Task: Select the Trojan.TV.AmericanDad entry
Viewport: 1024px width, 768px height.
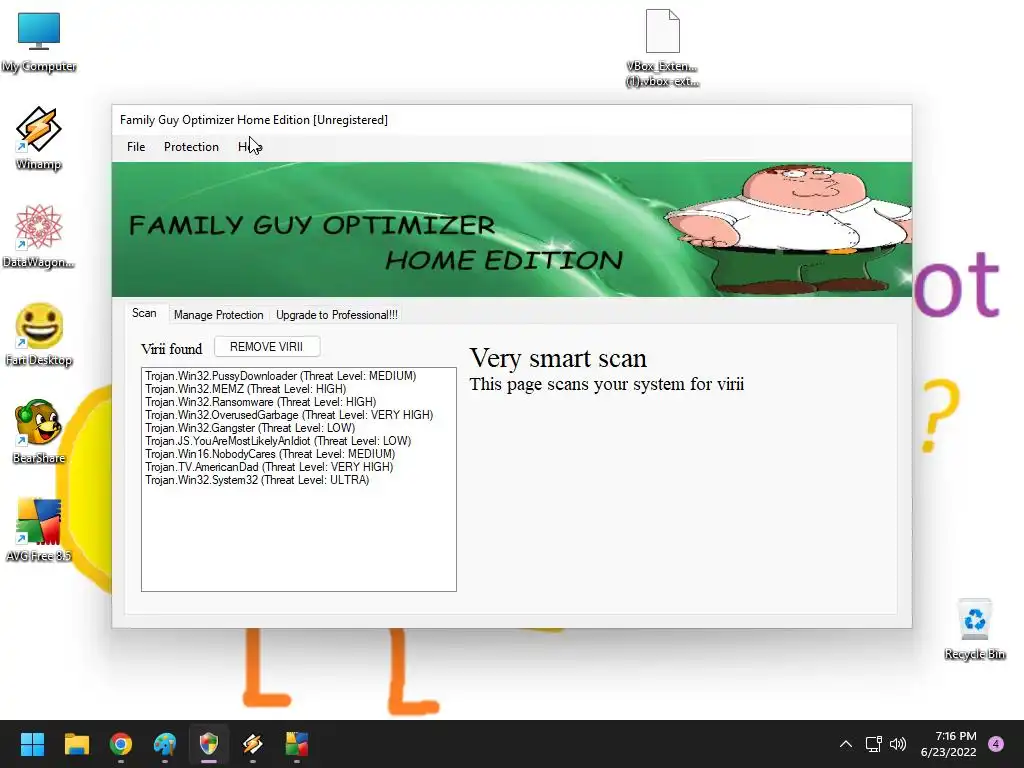Action: (269, 468)
